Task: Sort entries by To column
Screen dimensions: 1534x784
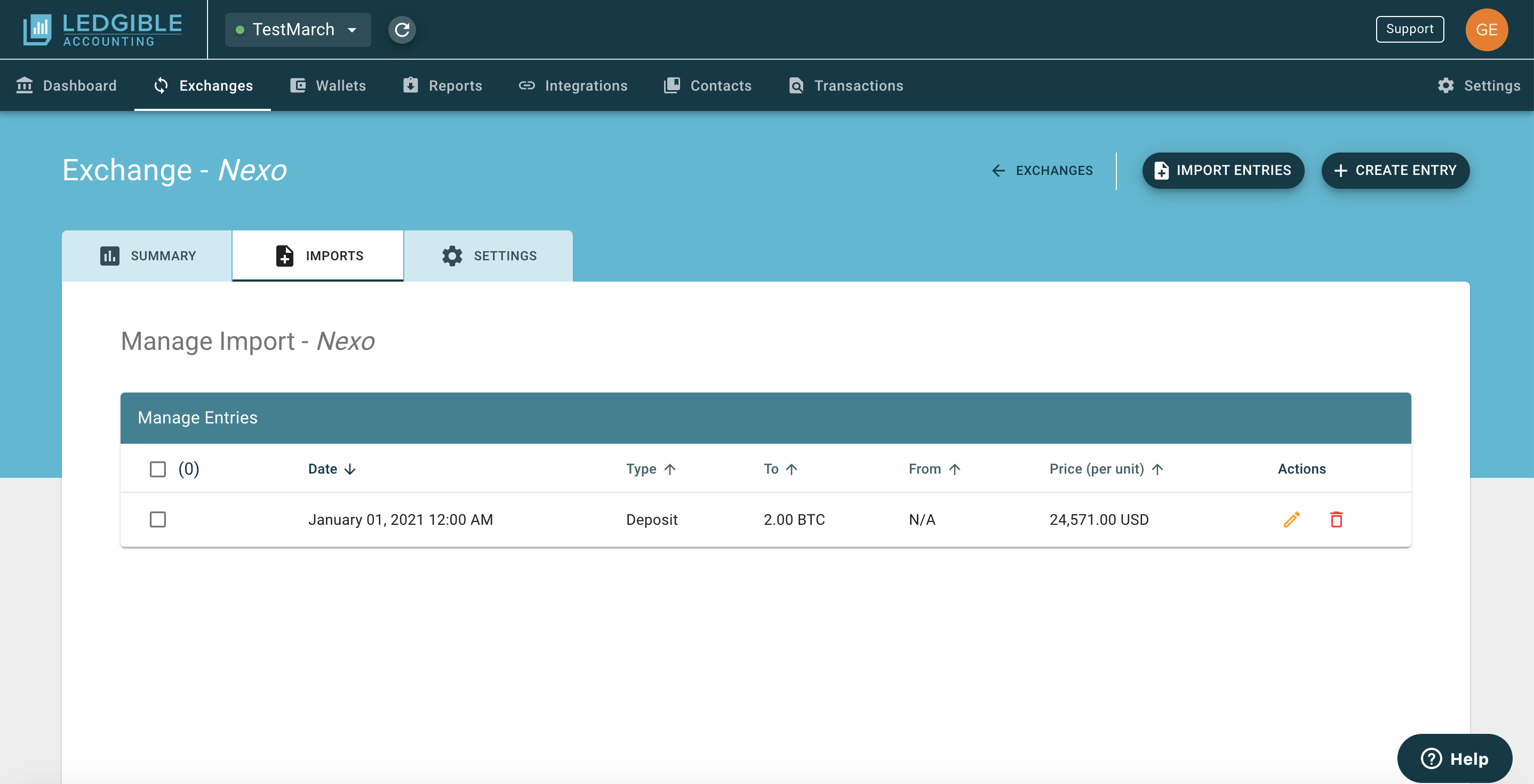Action: 780,469
